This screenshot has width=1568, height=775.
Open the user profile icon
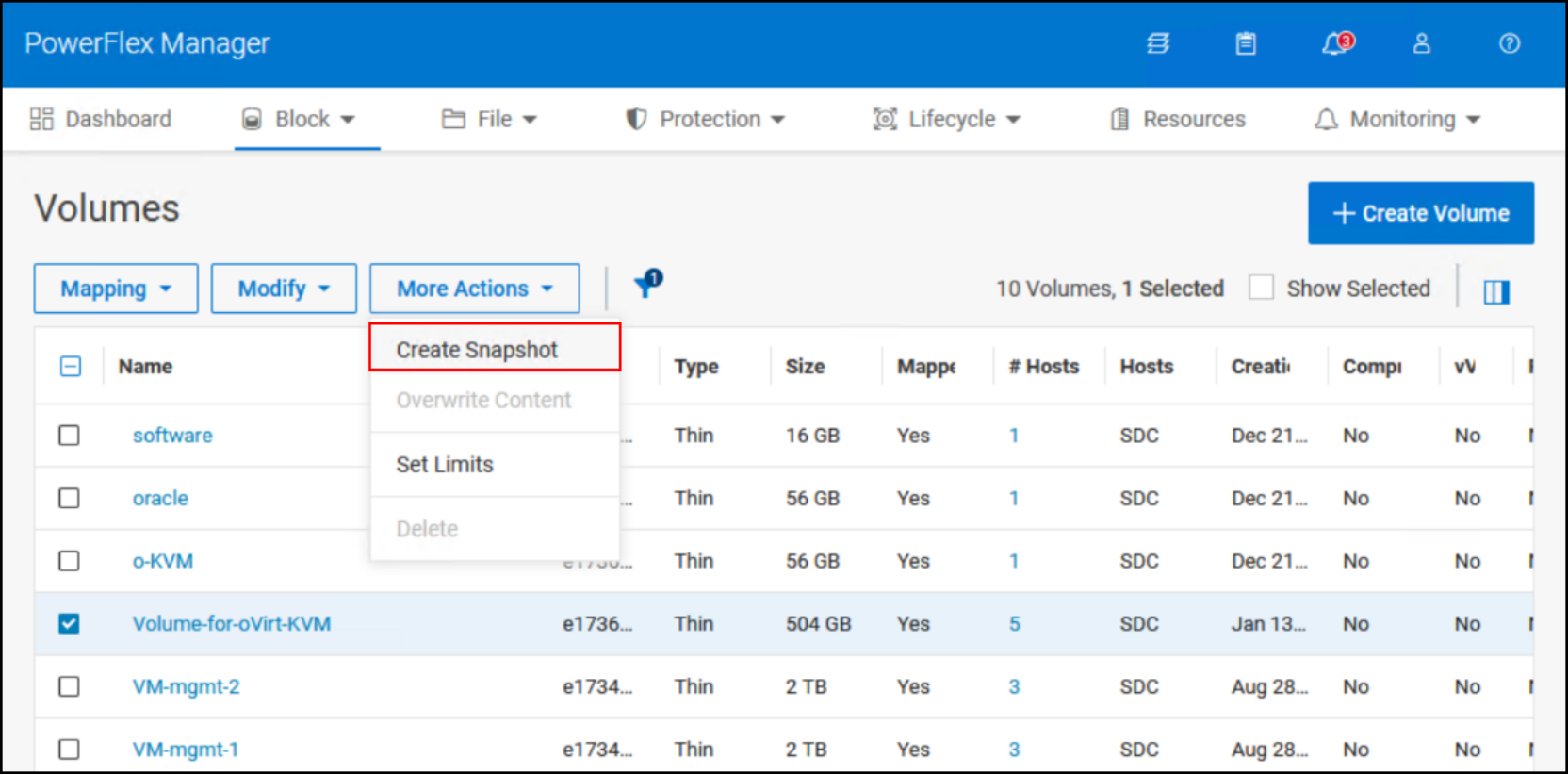(x=1421, y=43)
